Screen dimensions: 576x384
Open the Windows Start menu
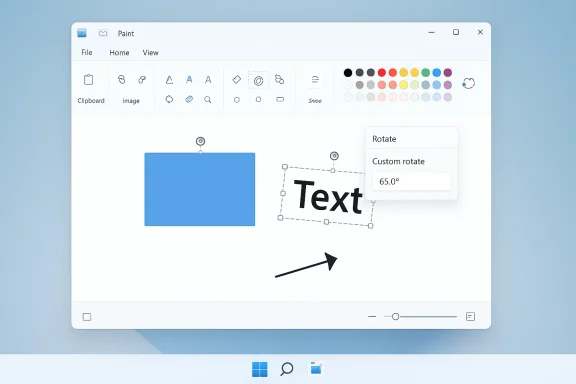(x=260, y=369)
